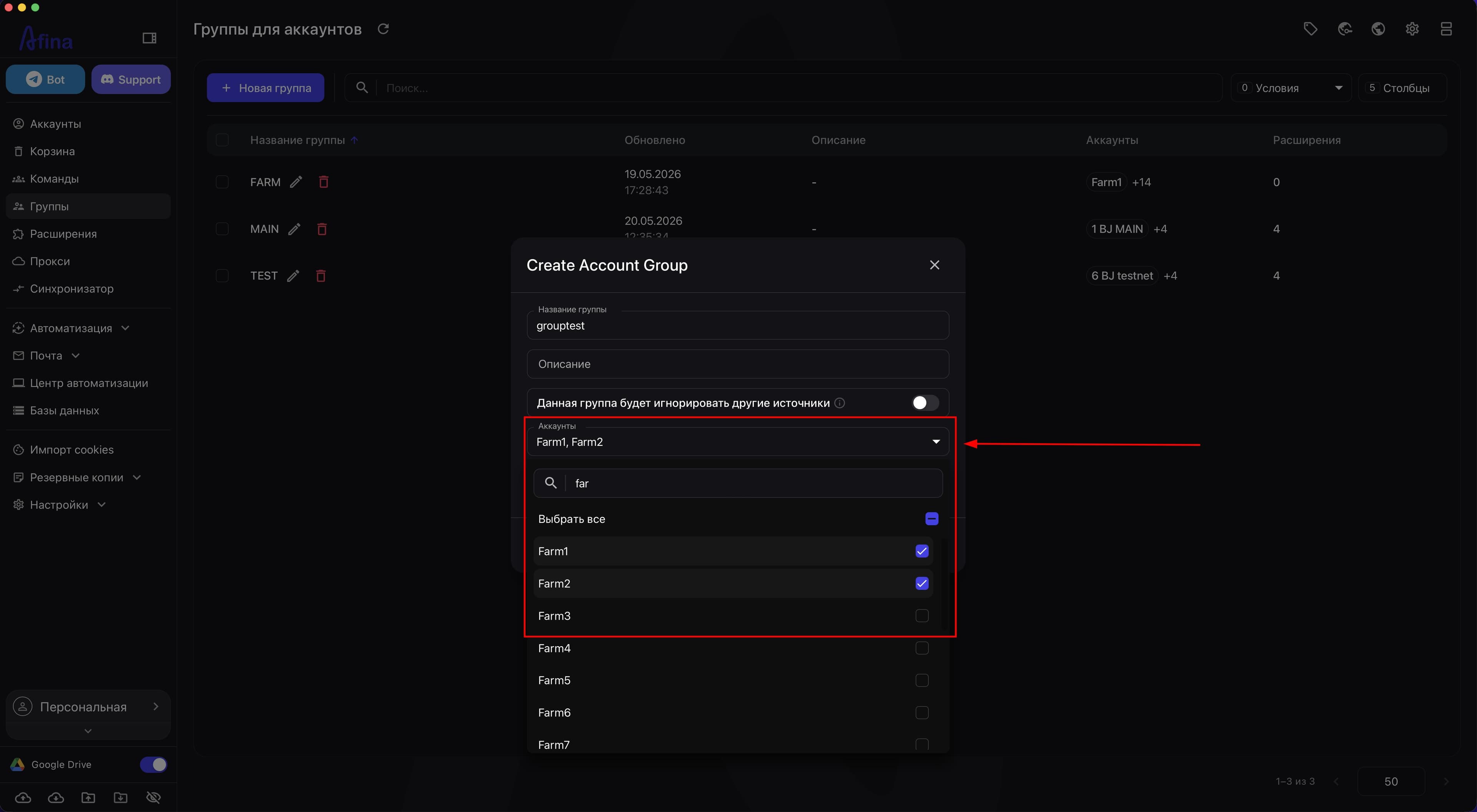The width and height of the screenshot is (1477, 812).
Task: Click the Новая группа button
Action: 265,88
